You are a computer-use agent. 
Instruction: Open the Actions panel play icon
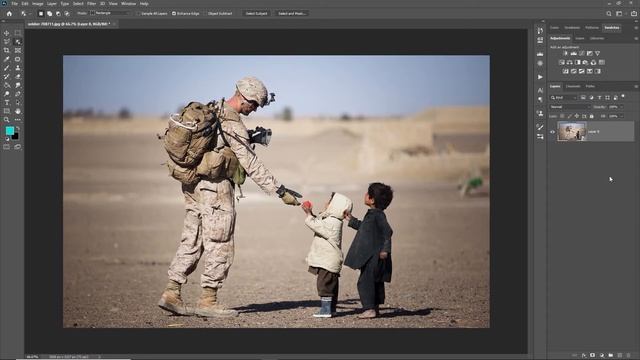[x=540, y=77]
